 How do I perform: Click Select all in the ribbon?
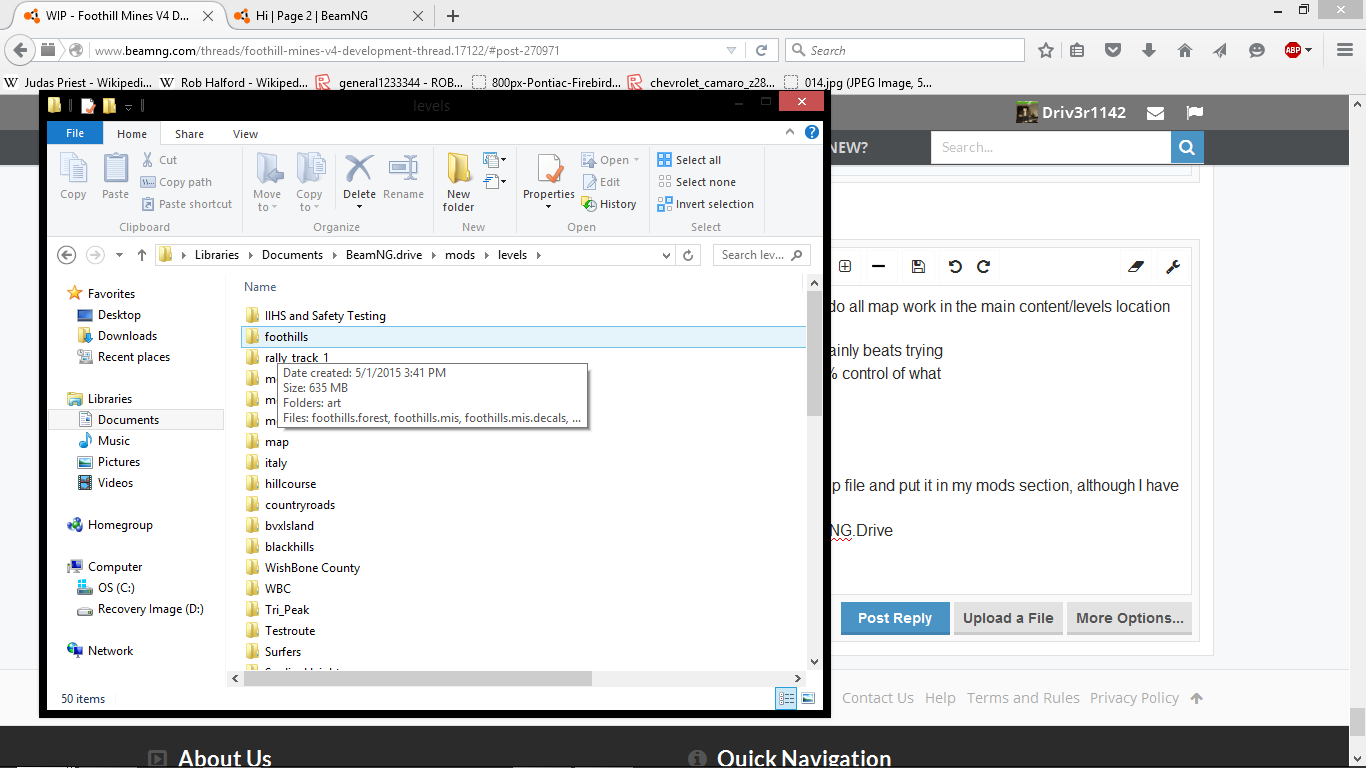click(689, 160)
